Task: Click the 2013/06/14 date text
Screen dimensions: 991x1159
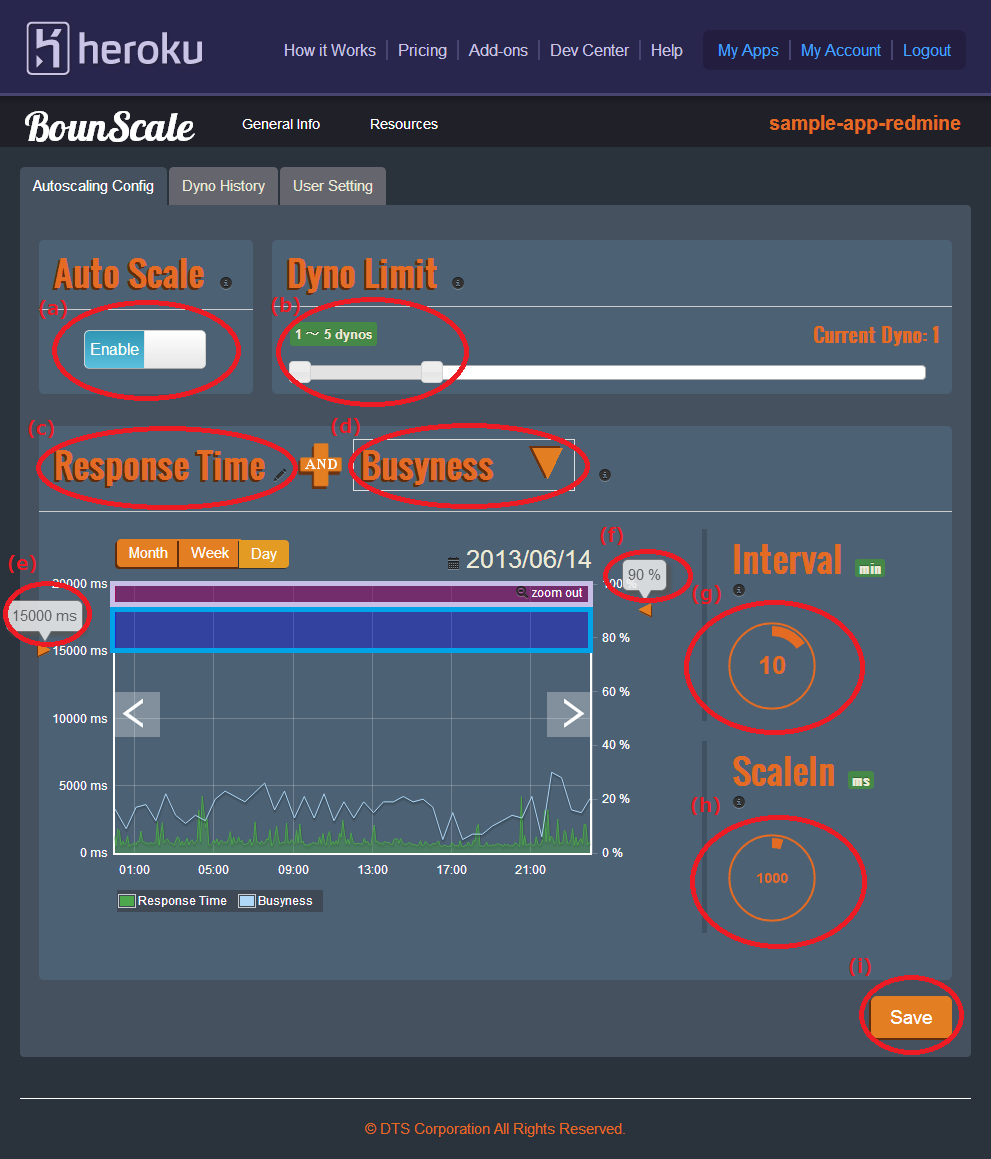Action: click(x=528, y=560)
